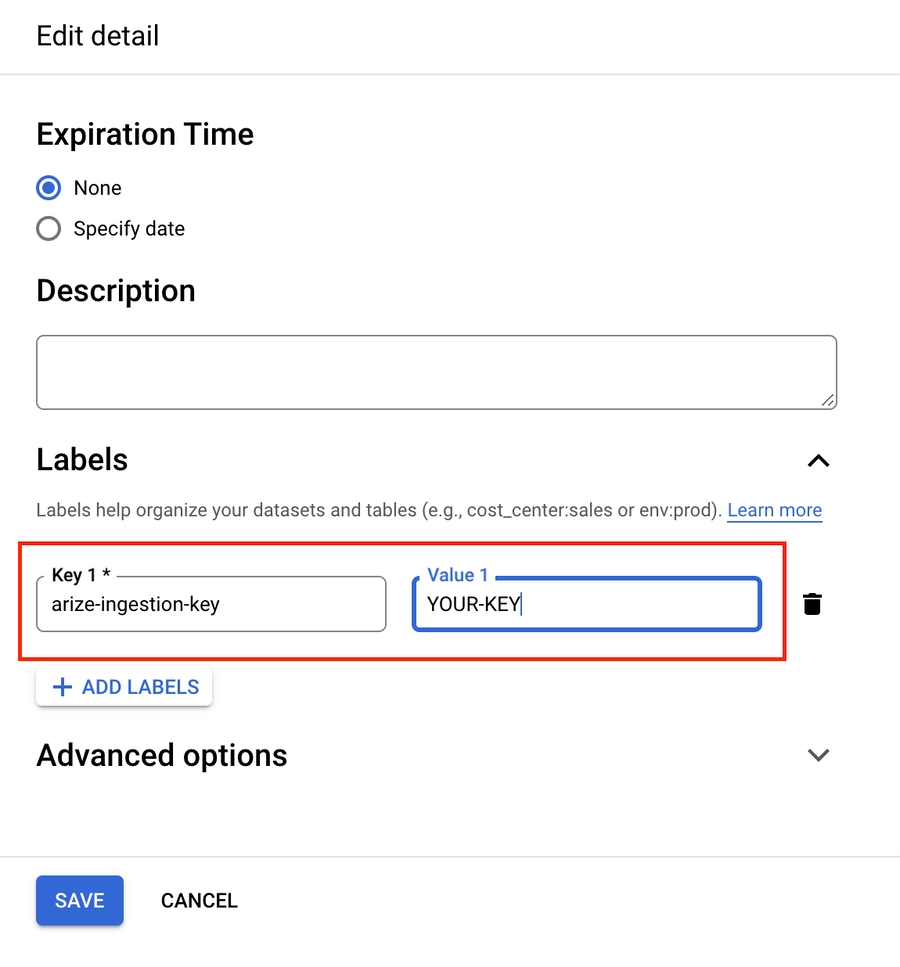
Task: Select the None expiration radio button
Action: (48, 188)
